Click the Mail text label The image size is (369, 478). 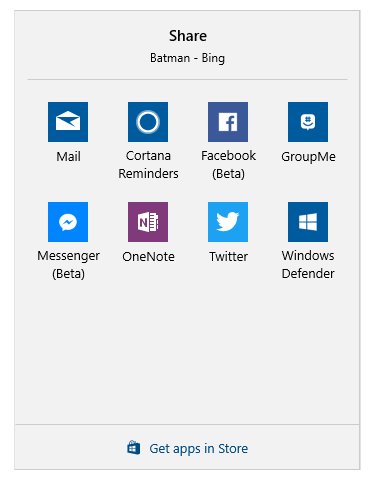coord(68,156)
